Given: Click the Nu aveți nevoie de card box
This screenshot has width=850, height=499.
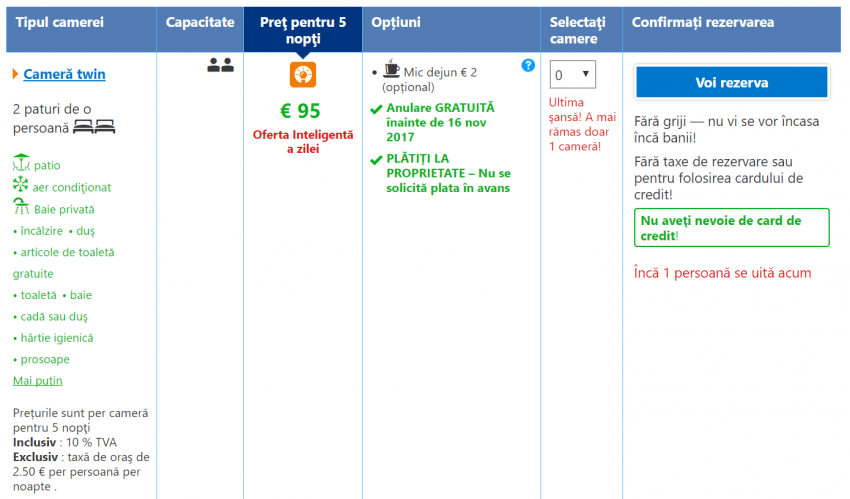Looking at the screenshot, I should [x=731, y=228].
